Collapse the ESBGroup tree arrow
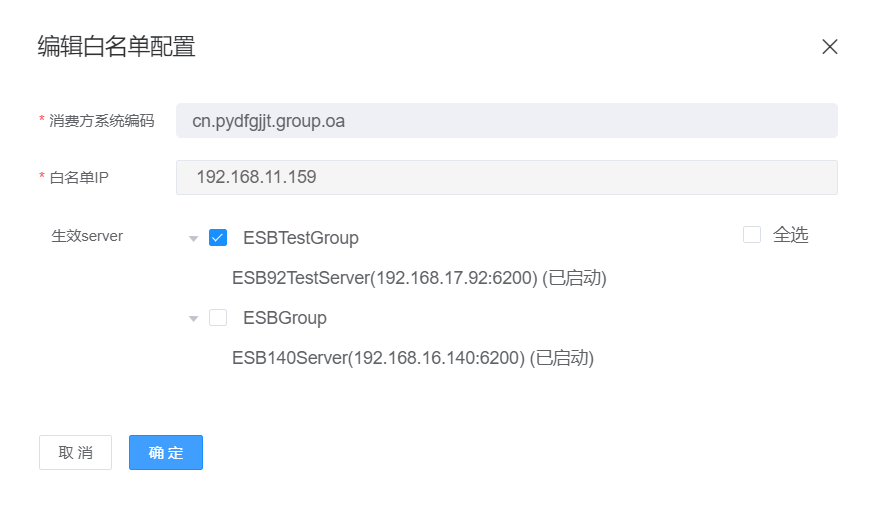869x514 pixels. pos(193,319)
